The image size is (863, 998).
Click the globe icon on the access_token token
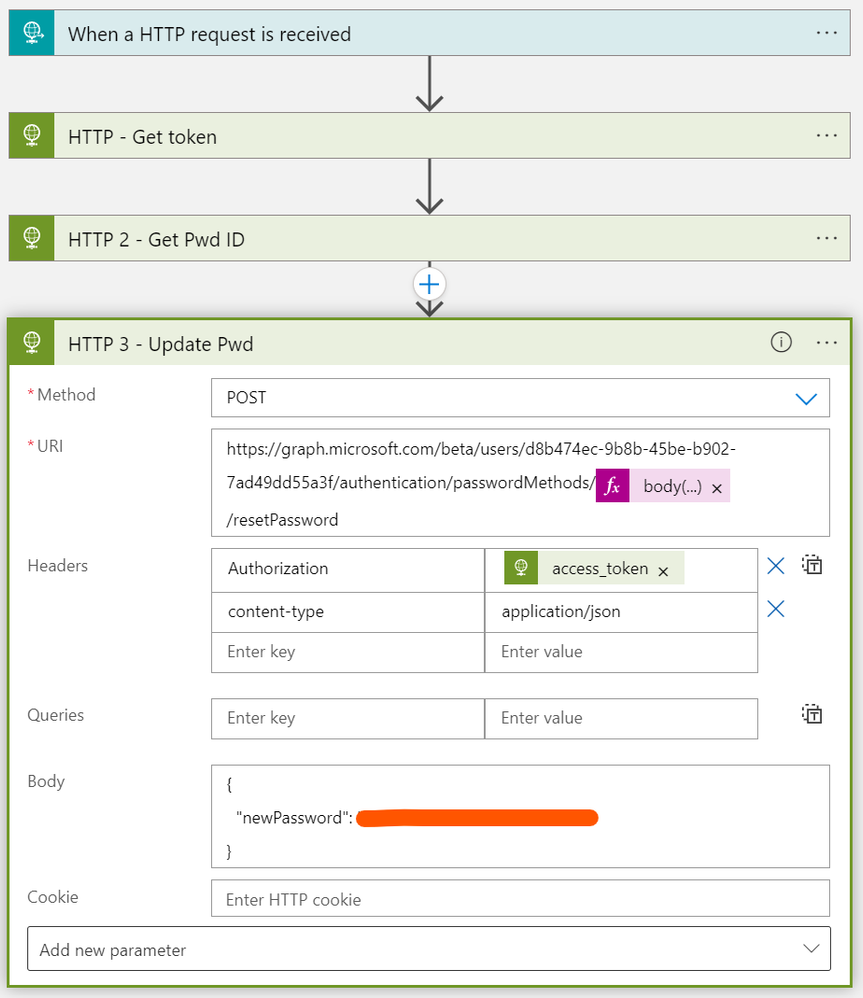[x=521, y=568]
